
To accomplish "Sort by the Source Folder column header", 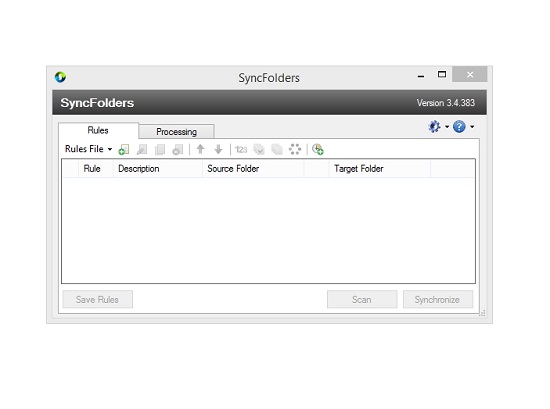I will click(x=253, y=169).
